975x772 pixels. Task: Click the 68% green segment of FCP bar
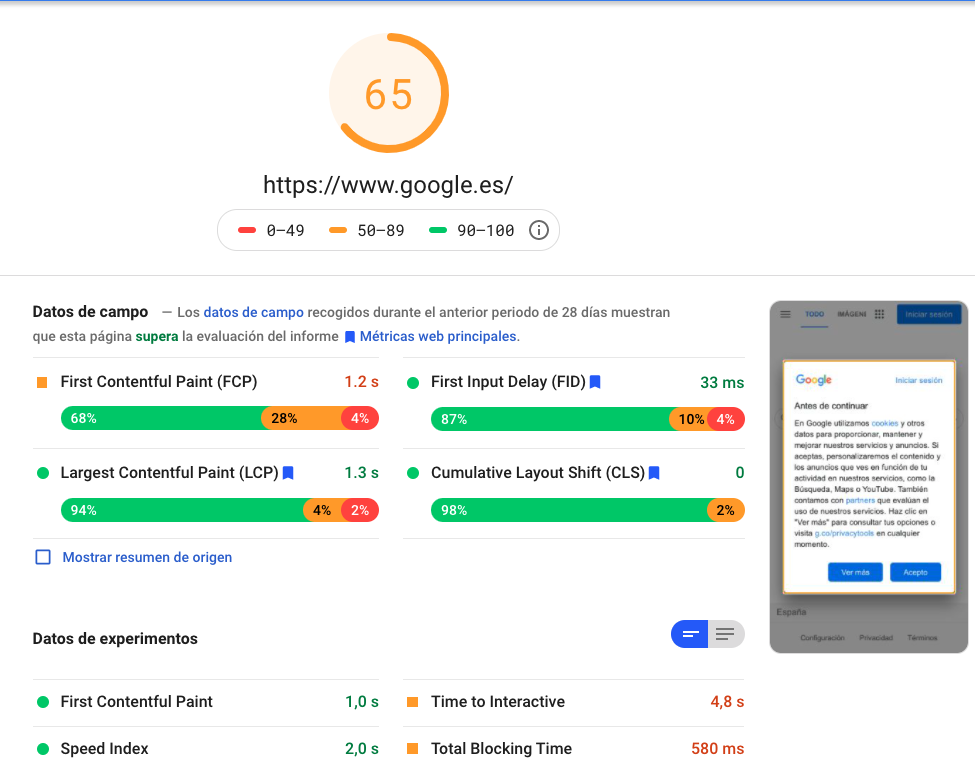(161, 418)
